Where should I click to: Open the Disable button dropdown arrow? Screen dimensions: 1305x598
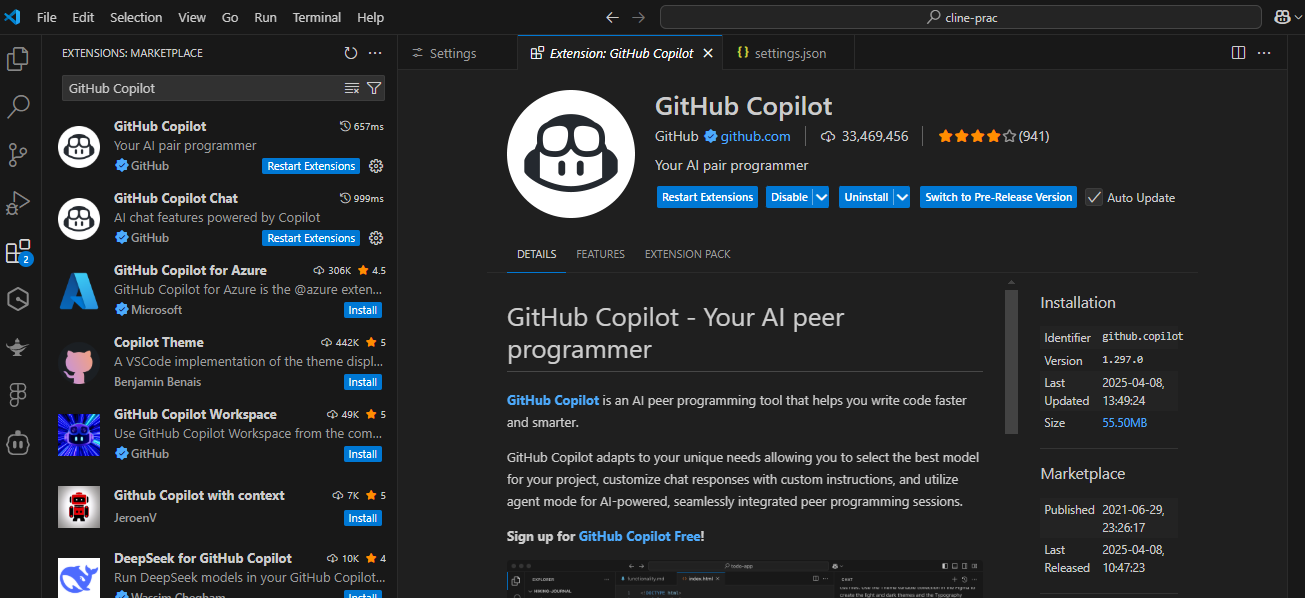tap(820, 197)
